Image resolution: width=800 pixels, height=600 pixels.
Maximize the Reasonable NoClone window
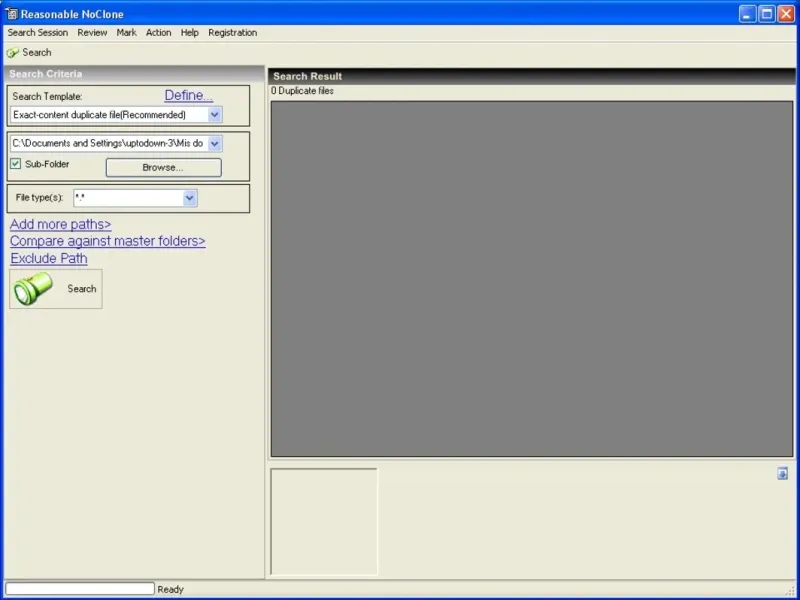click(767, 14)
